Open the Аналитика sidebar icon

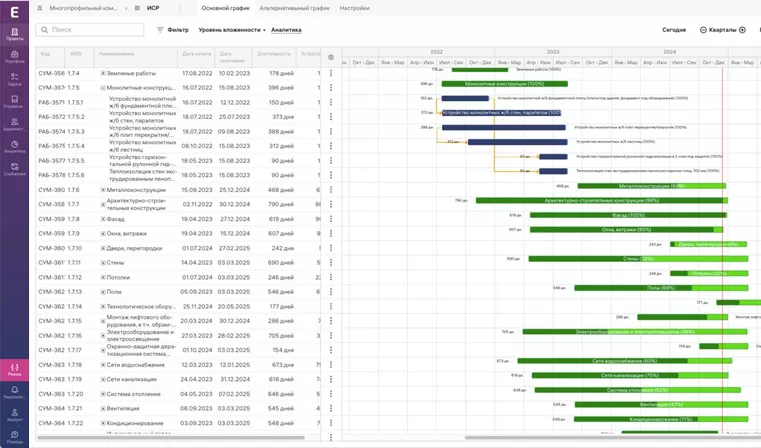15,146
